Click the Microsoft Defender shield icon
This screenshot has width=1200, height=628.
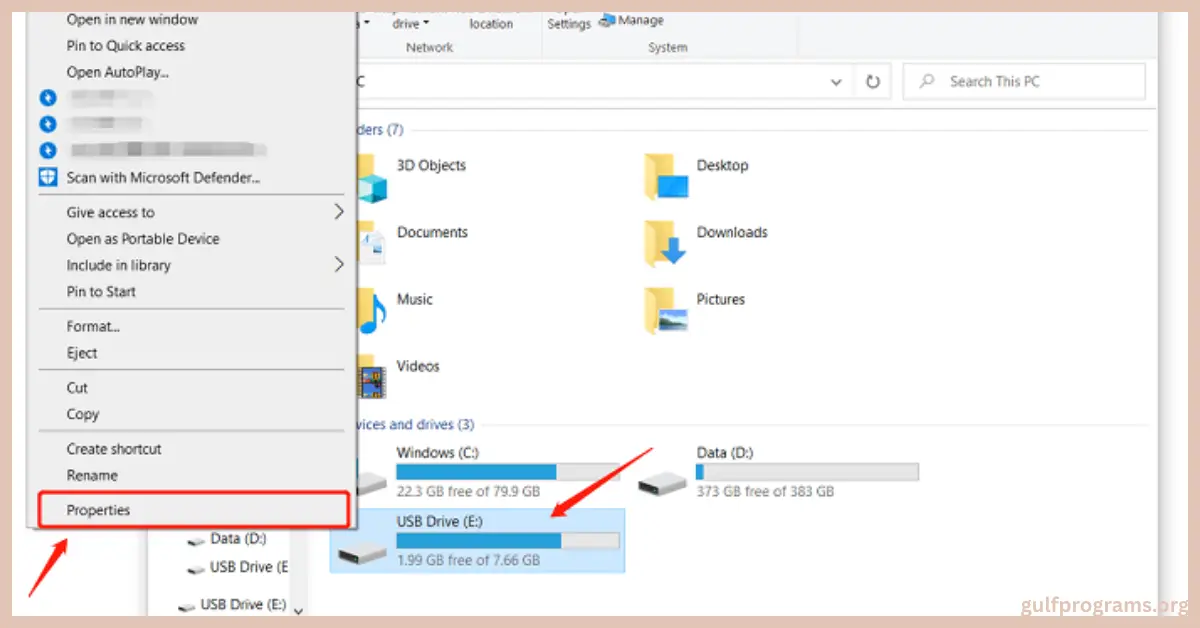[48, 178]
